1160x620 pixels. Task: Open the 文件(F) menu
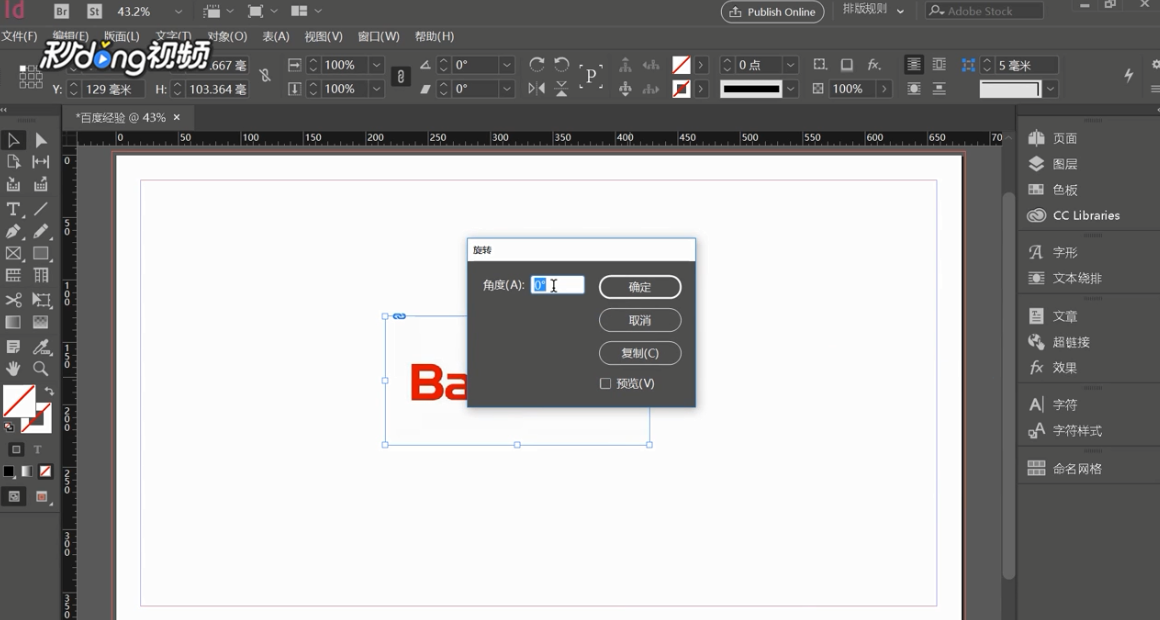19,36
